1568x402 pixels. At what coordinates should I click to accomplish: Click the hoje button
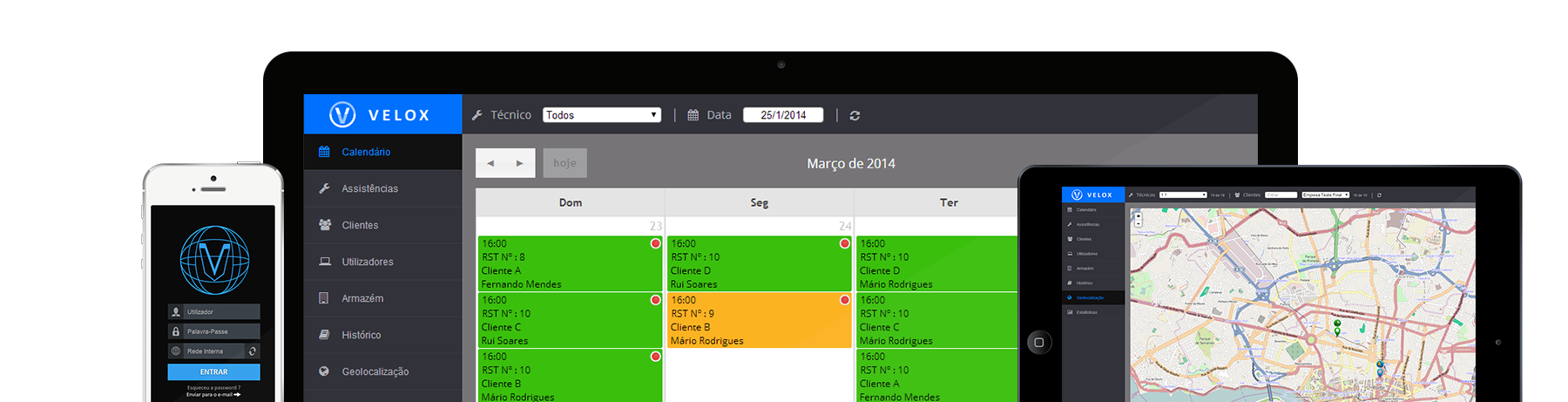coord(564,163)
